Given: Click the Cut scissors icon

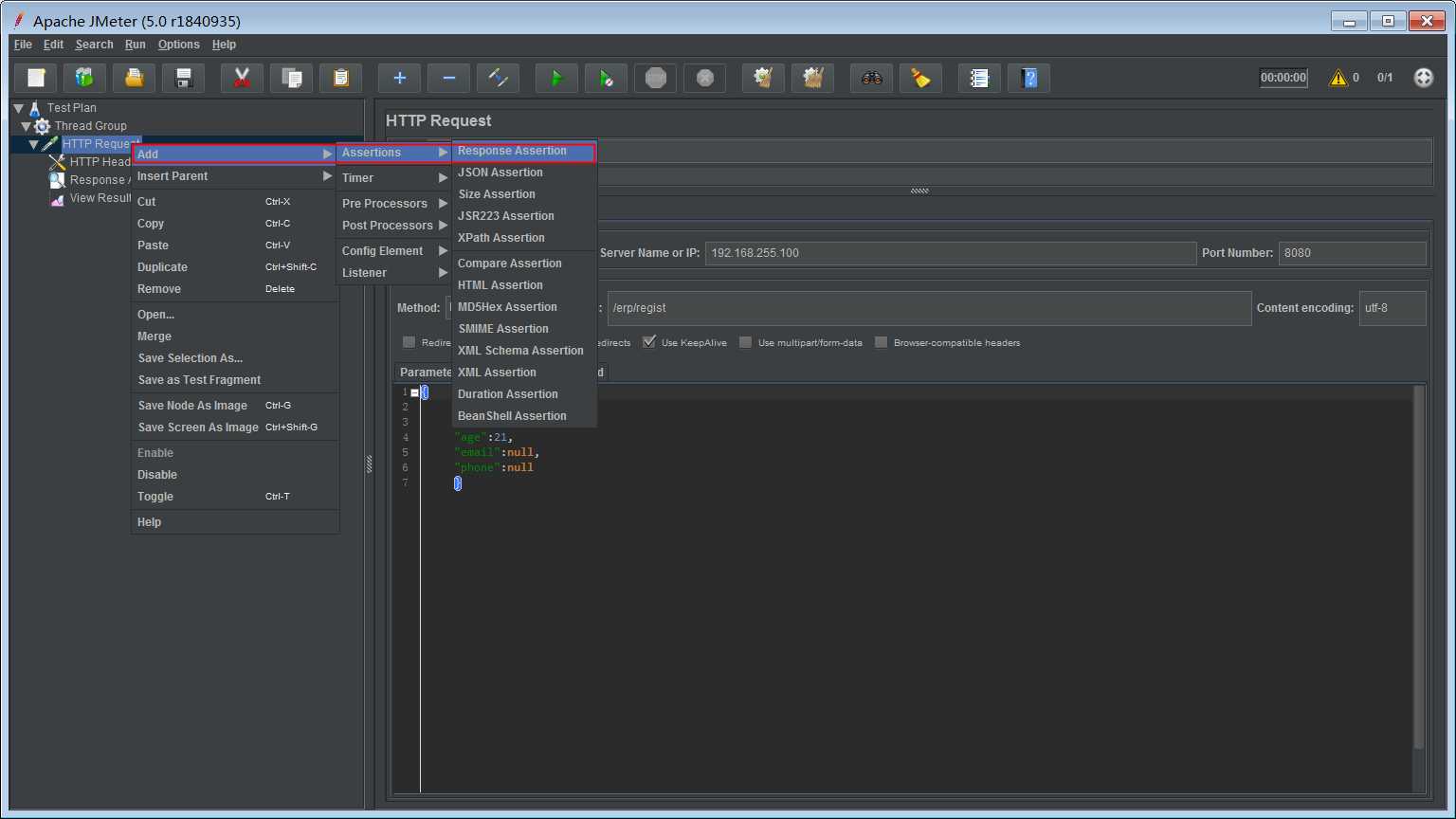Looking at the screenshot, I should click(243, 78).
